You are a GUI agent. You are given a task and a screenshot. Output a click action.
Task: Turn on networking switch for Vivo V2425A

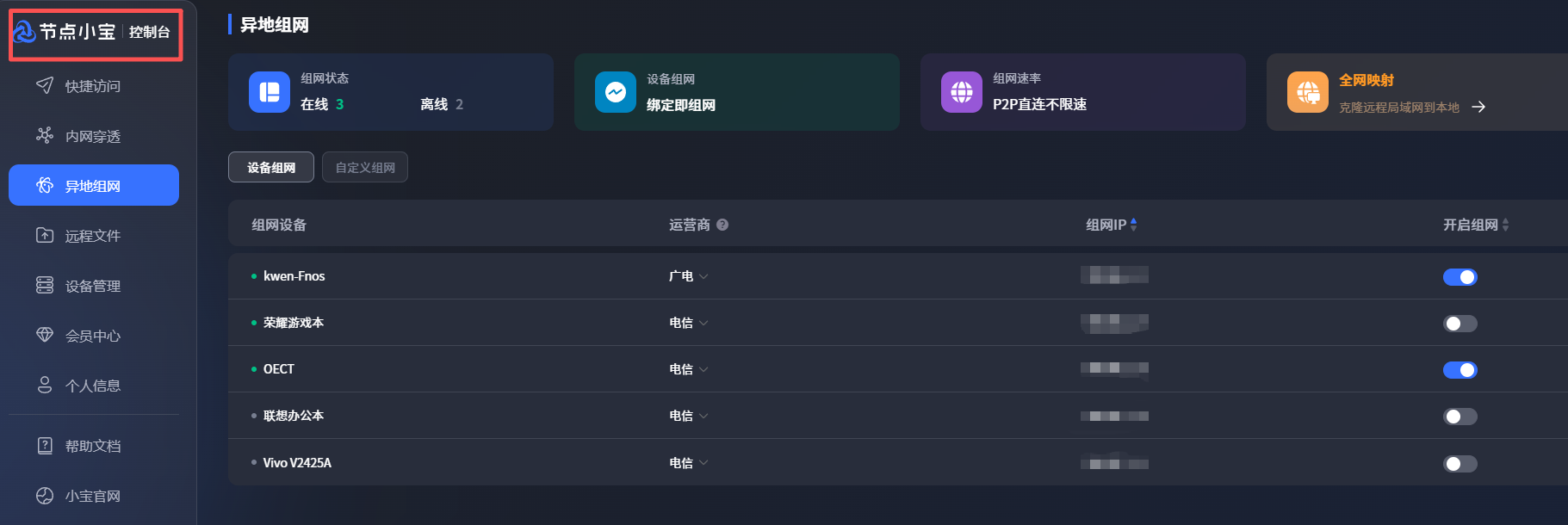(1460, 464)
